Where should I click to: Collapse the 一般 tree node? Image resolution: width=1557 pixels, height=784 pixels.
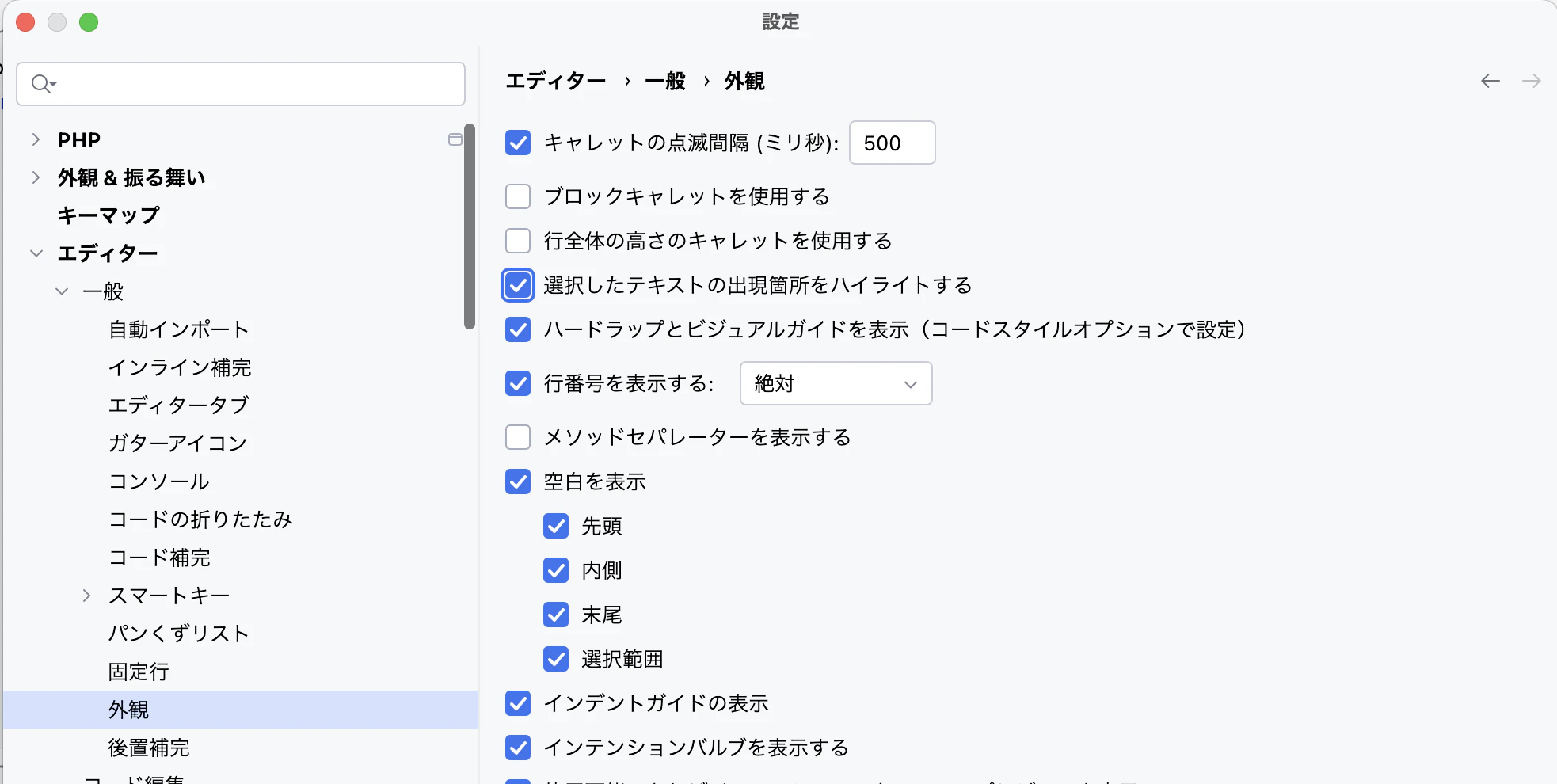pos(62,291)
